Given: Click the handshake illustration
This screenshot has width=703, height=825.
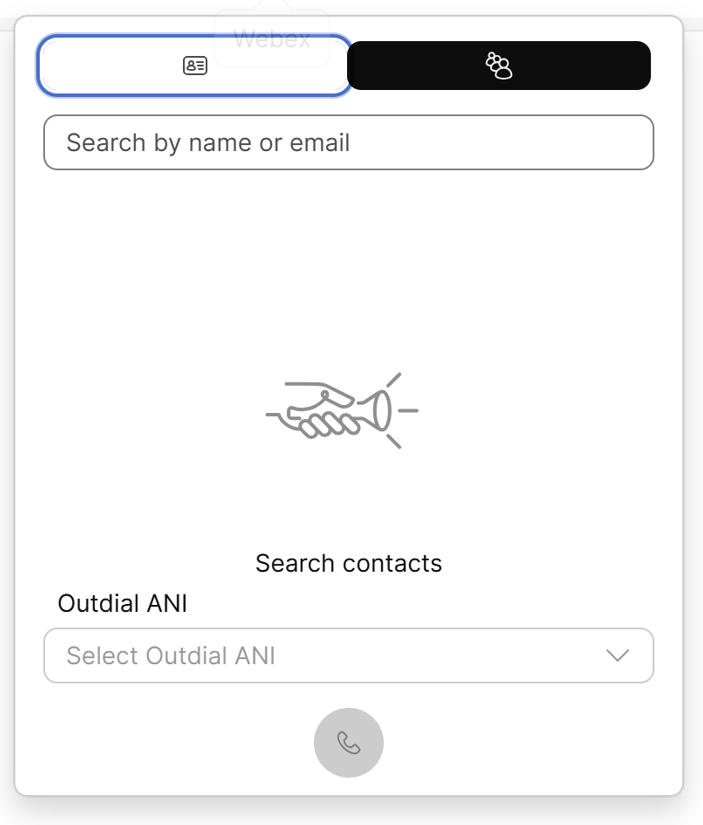Looking at the screenshot, I should point(342,410).
